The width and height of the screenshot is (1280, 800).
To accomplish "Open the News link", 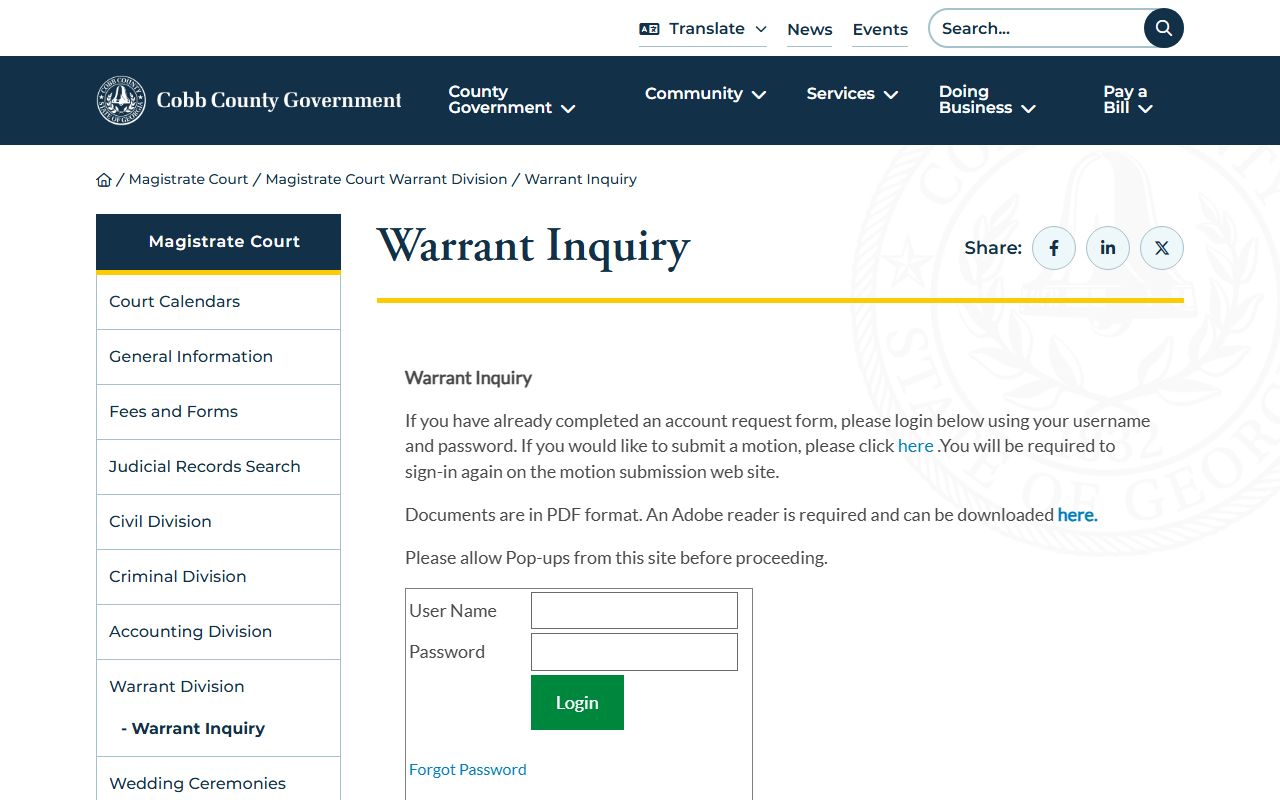I will click(x=810, y=30).
